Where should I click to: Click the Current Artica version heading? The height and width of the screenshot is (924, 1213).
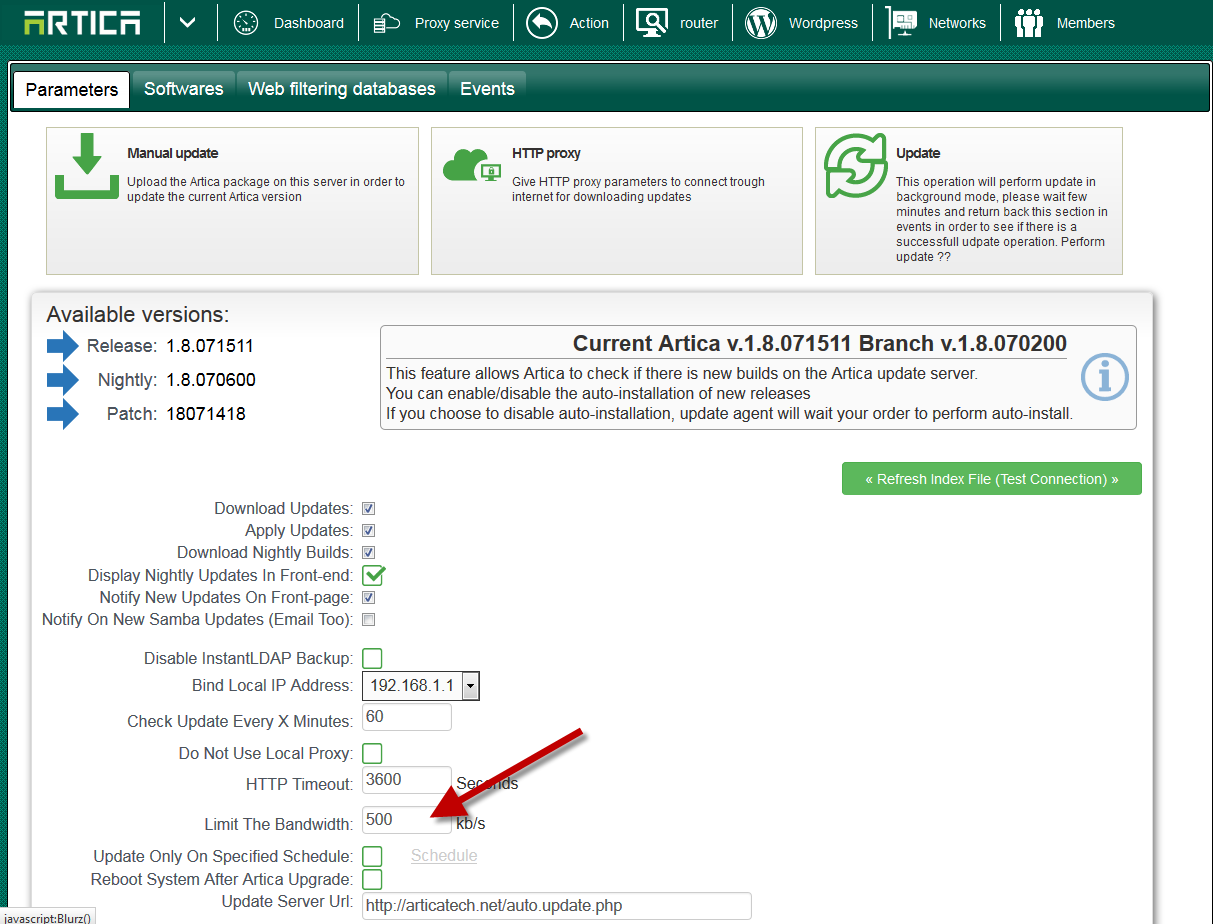click(820, 344)
